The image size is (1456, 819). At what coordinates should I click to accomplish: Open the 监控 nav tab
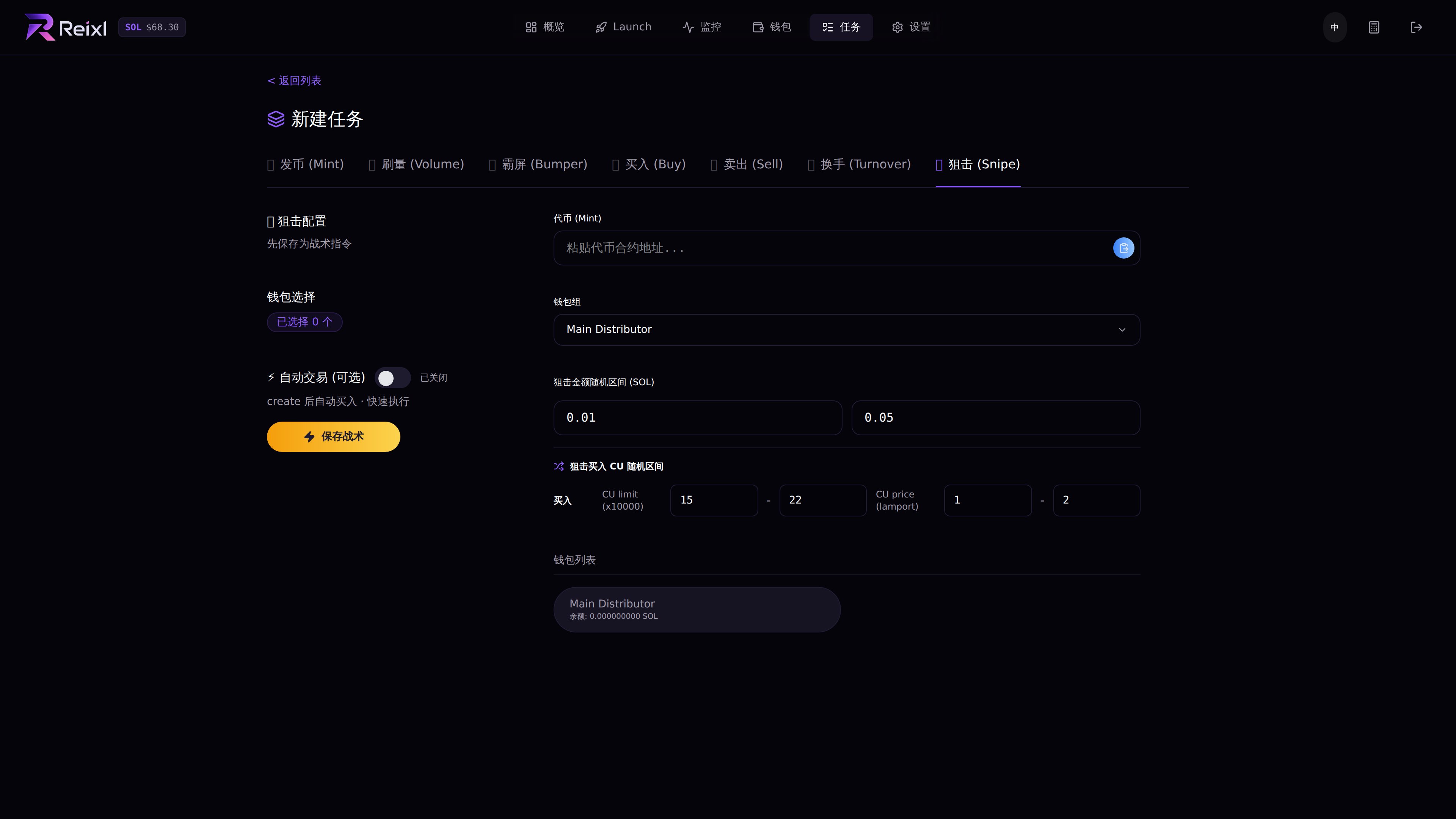point(702,27)
